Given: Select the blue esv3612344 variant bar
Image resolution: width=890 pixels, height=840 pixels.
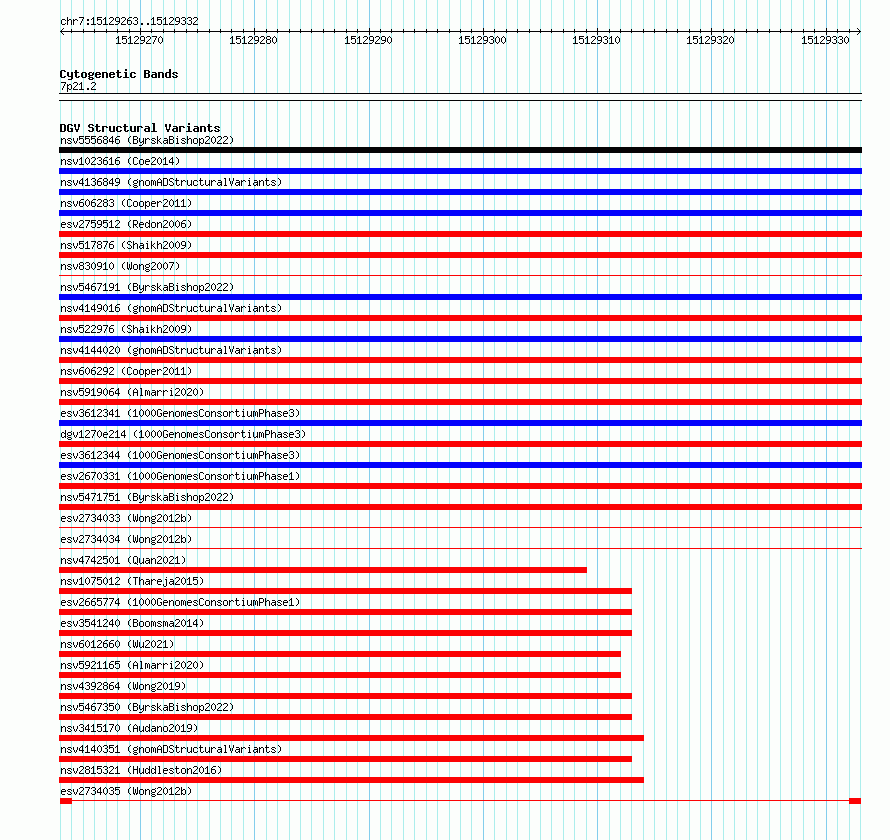Looking at the screenshot, I should (460, 465).
